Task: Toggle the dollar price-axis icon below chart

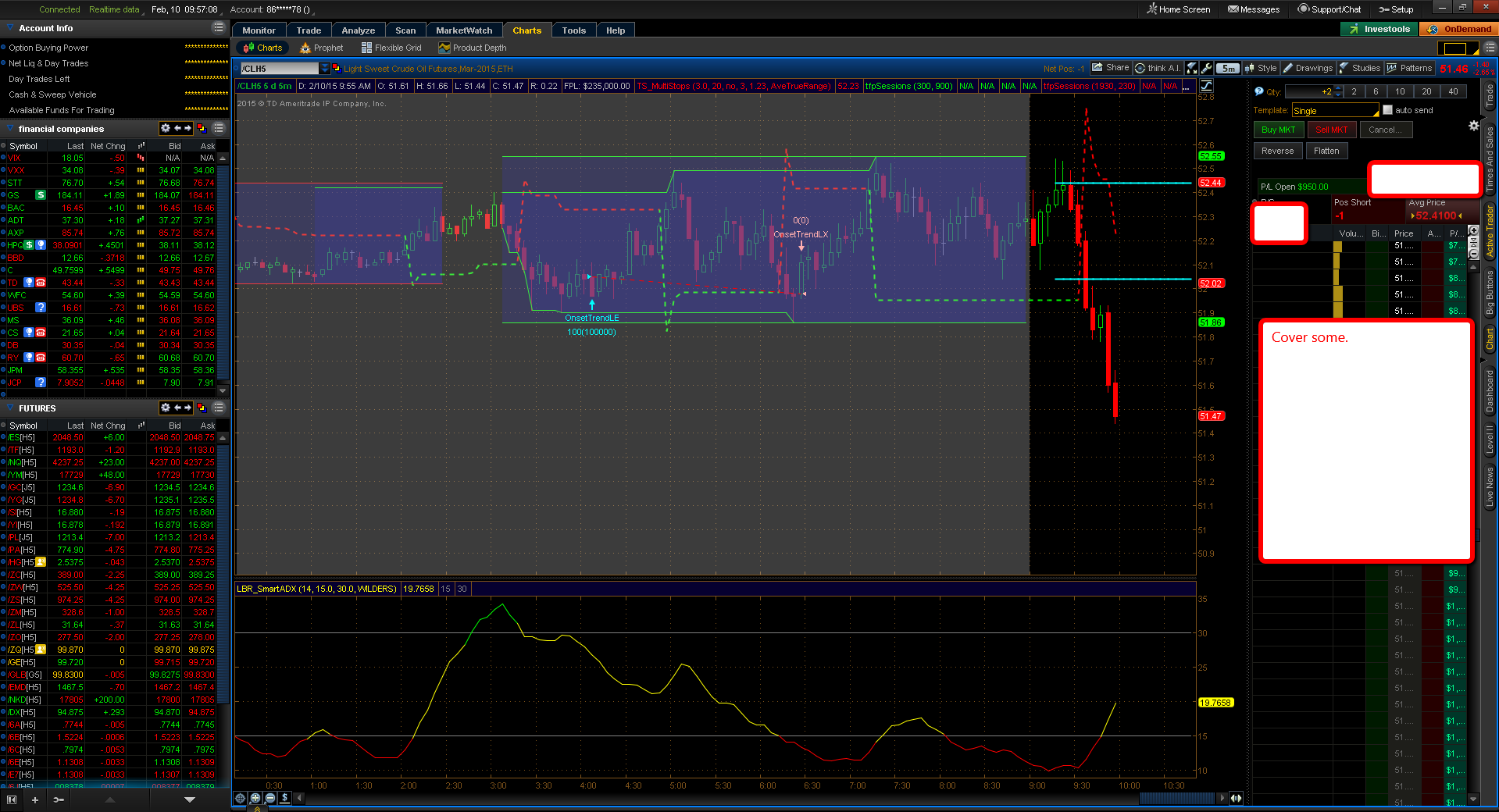Action: pos(285,798)
